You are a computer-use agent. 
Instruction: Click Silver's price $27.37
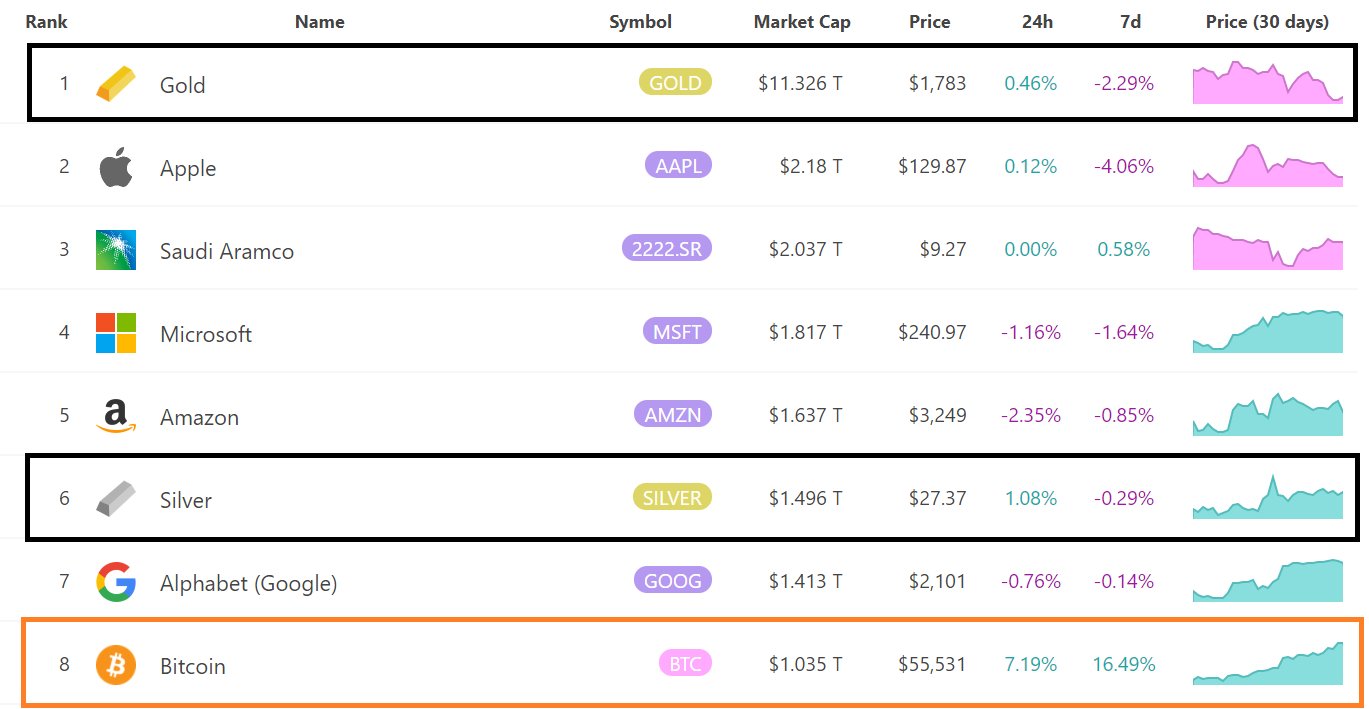click(940, 498)
